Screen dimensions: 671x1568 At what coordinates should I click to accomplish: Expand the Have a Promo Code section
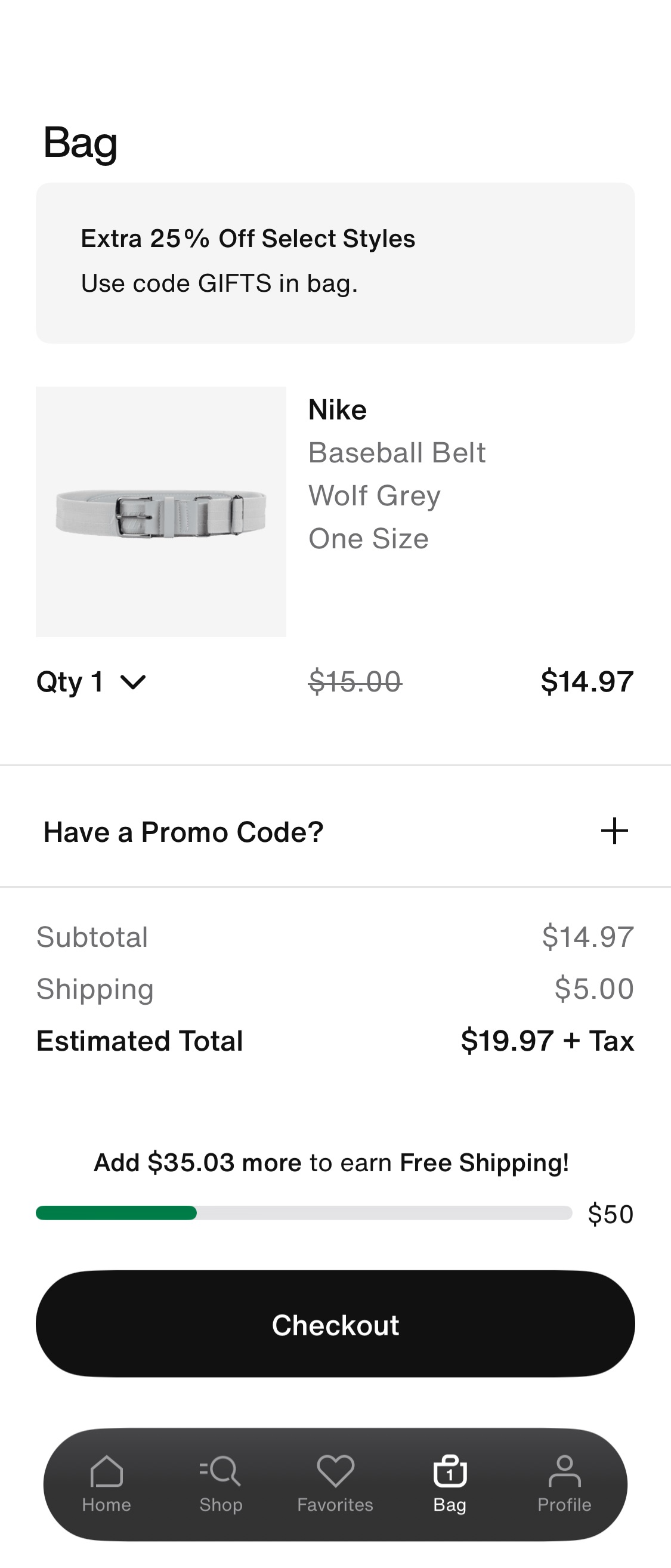coord(183,832)
